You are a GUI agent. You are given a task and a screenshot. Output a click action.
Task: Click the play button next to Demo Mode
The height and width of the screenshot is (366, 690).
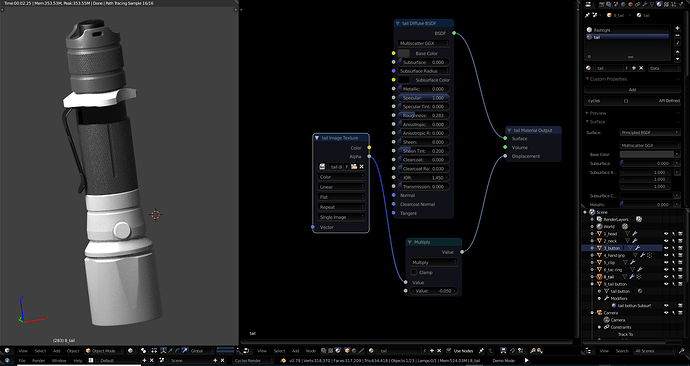pyautogui.click(x=526, y=360)
